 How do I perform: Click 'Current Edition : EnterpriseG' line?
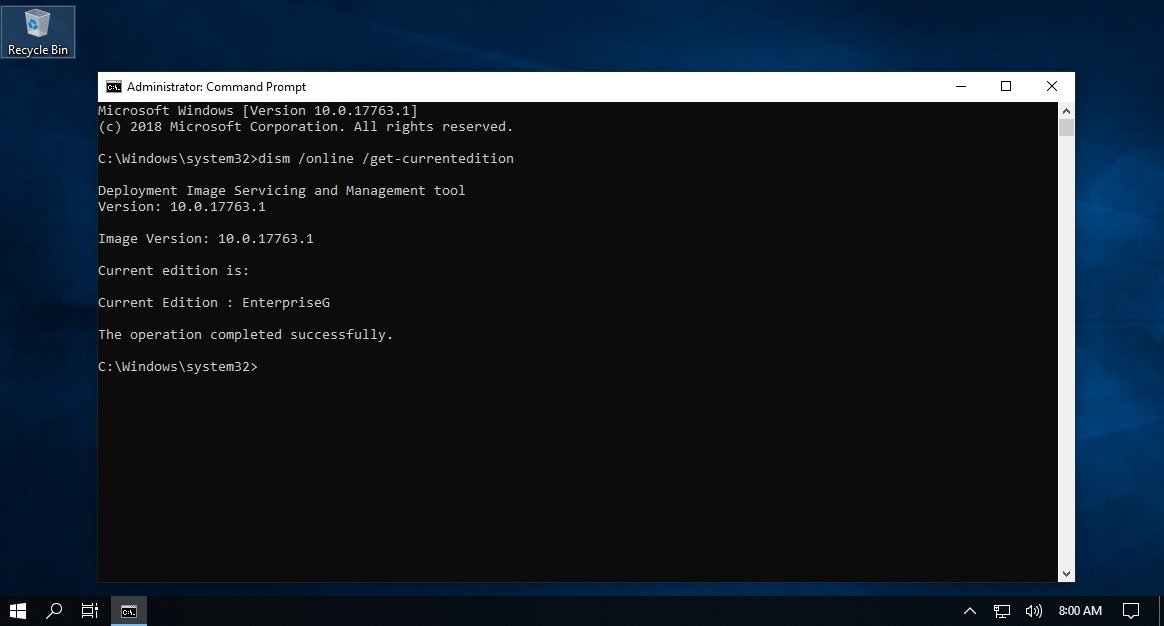click(214, 302)
